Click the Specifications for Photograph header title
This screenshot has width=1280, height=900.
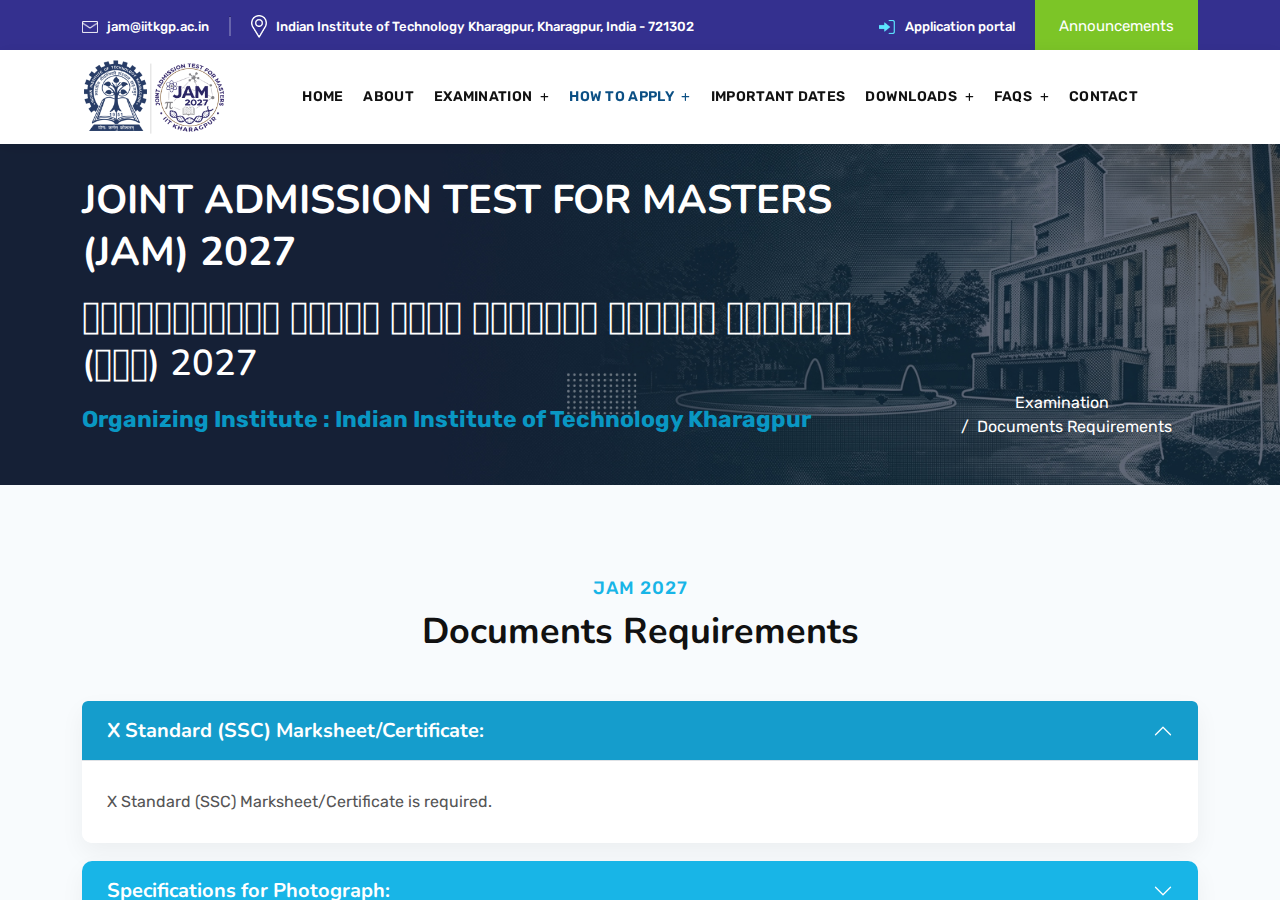point(248,890)
